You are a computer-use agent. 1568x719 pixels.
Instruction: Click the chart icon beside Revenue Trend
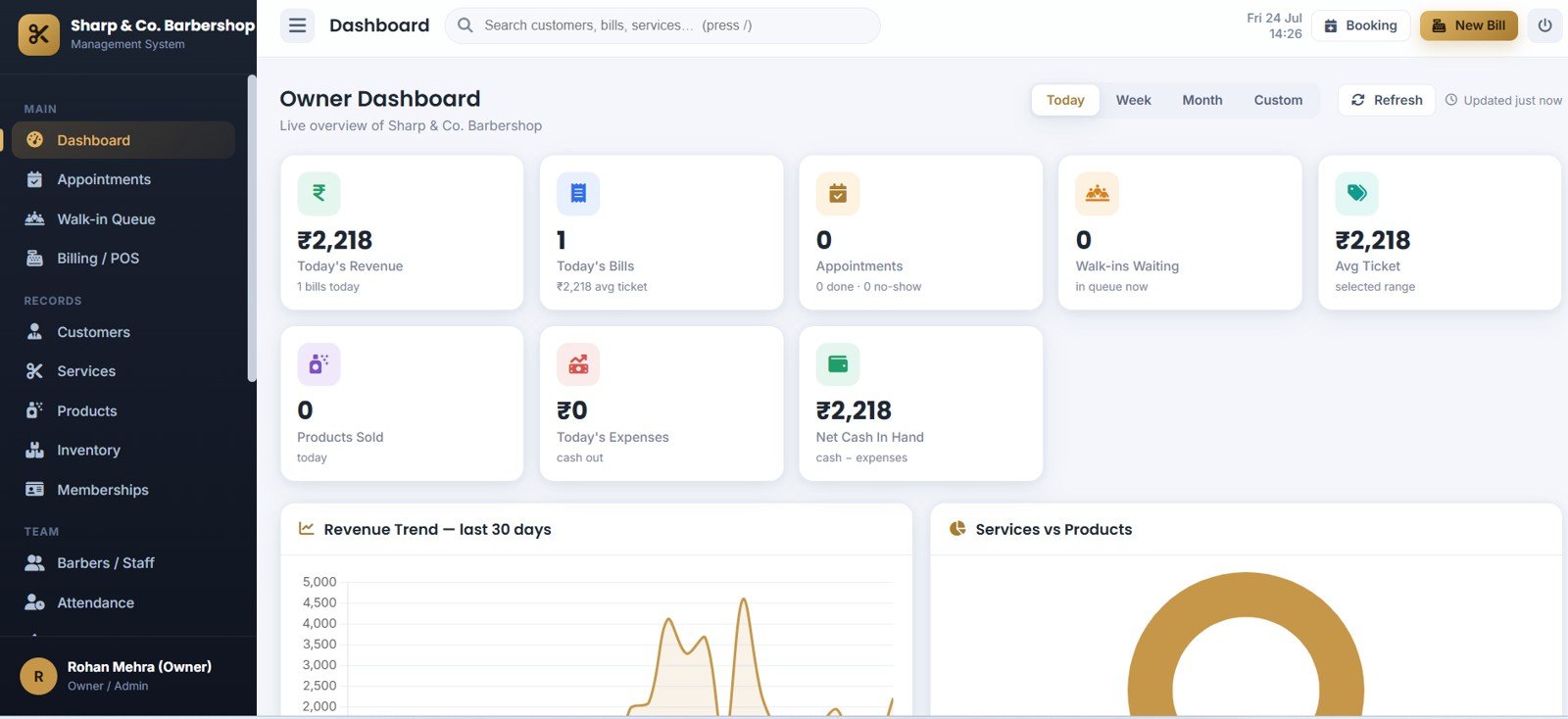(307, 529)
